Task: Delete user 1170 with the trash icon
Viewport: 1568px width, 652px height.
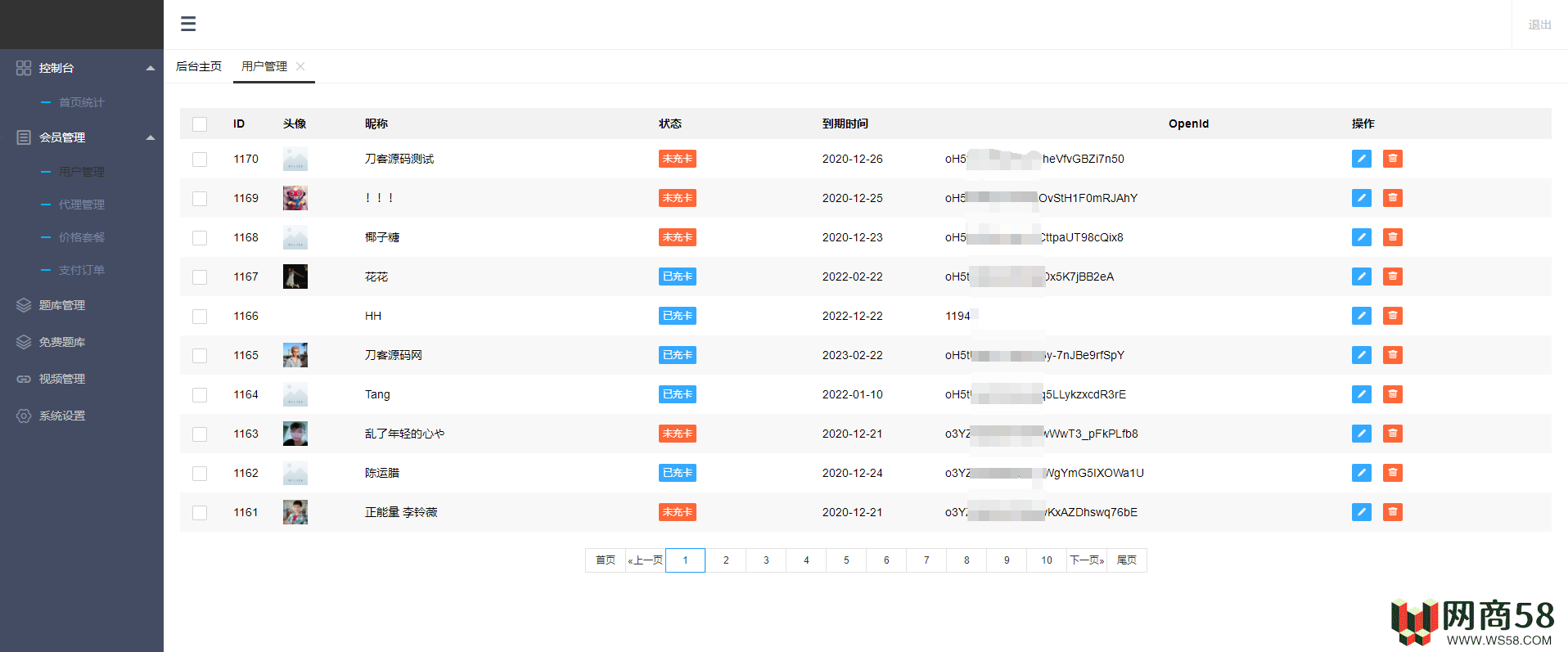Action: pos(1393,159)
